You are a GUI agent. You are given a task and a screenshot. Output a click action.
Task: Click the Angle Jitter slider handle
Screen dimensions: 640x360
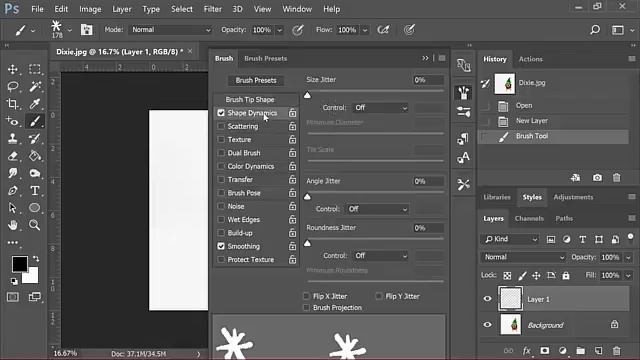pyautogui.click(x=307, y=197)
